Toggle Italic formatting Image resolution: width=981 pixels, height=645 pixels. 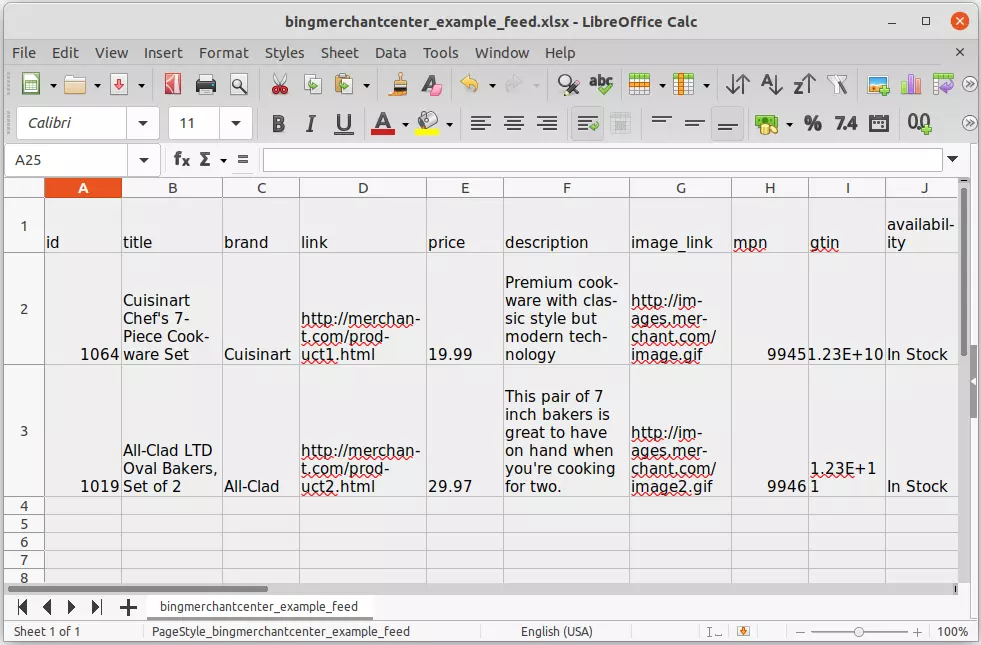click(x=310, y=123)
